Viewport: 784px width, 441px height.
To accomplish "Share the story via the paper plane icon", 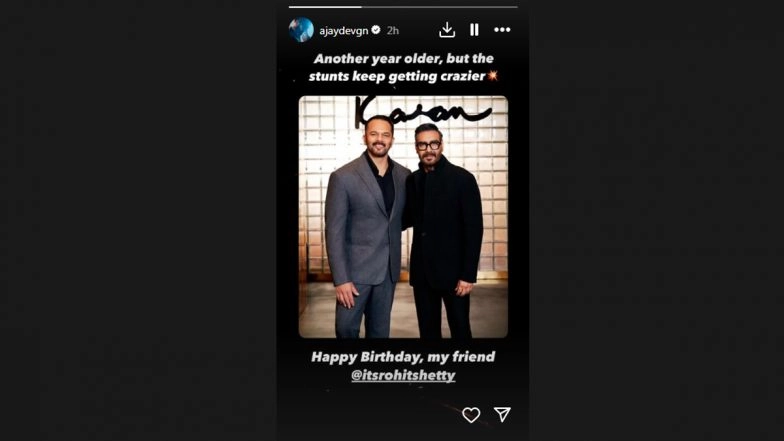I will (x=502, y=414).
